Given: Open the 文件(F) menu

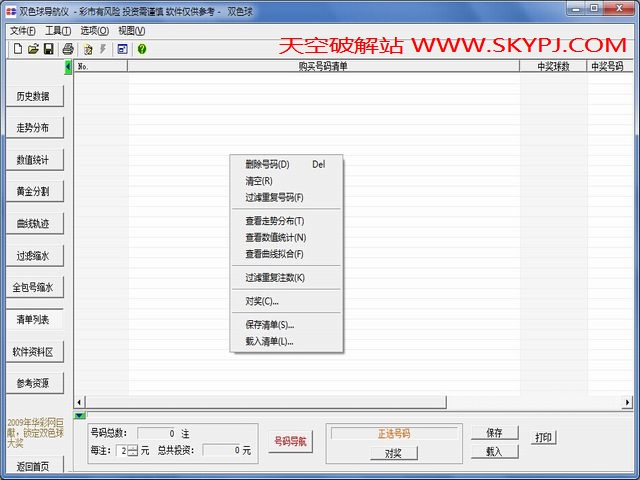Looking at the screenshot, I should click(22, 31).
